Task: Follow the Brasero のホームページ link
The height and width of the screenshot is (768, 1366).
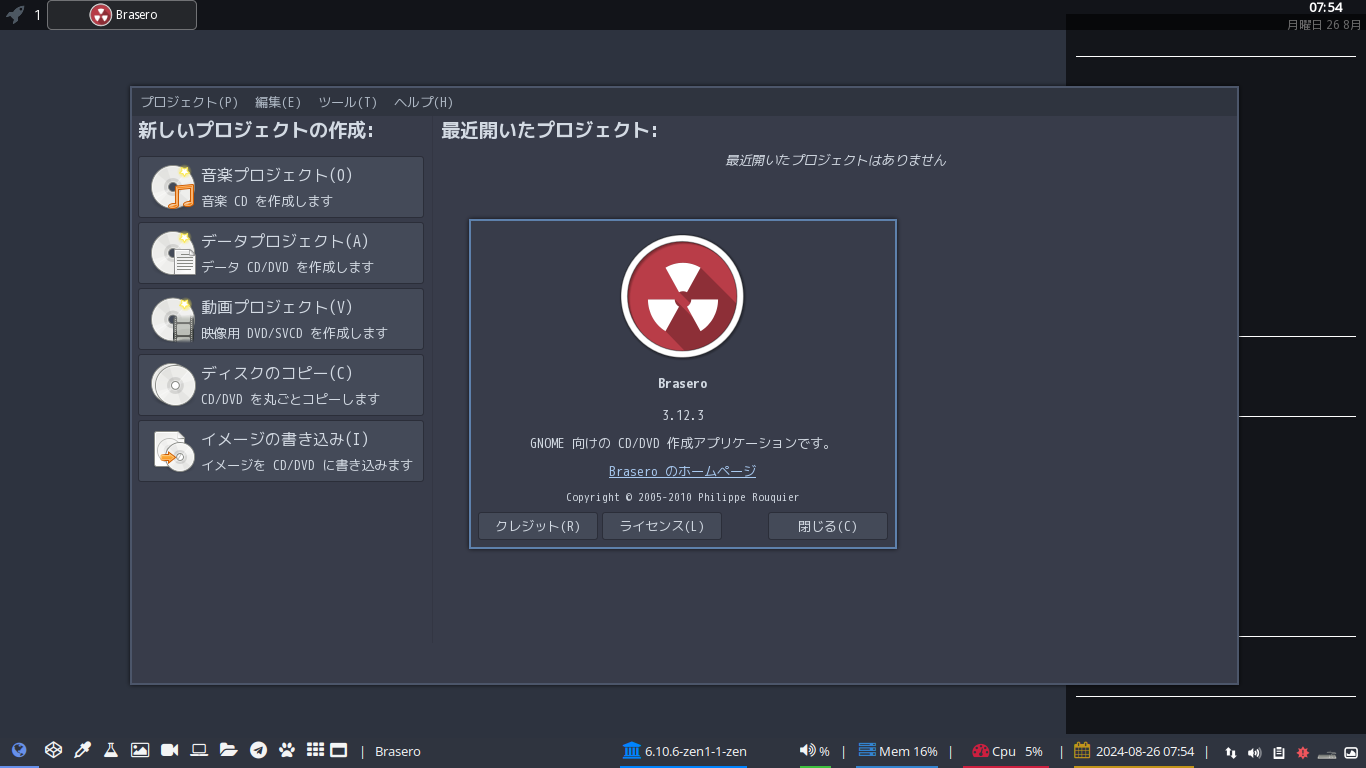Action: pos(682,471)
